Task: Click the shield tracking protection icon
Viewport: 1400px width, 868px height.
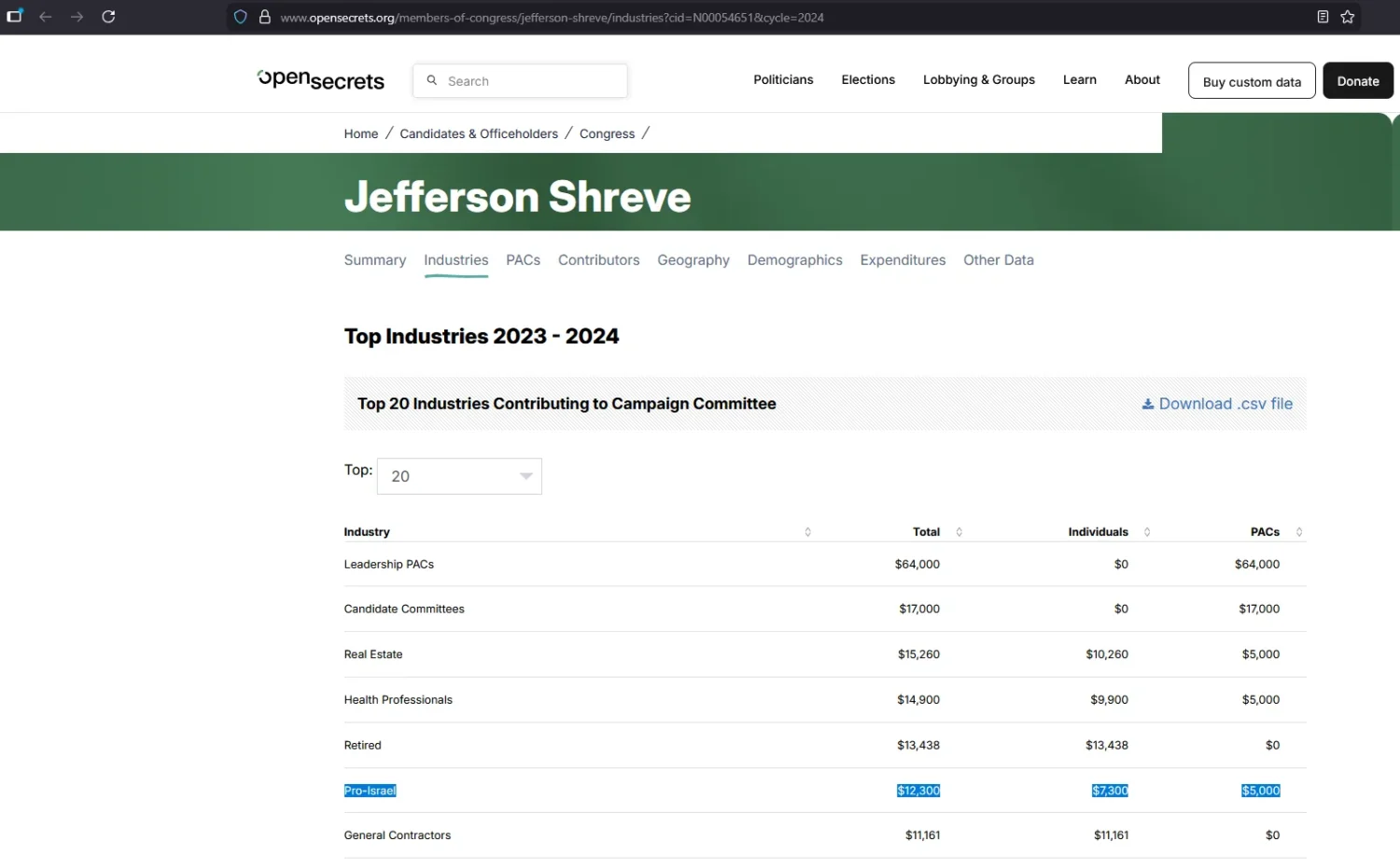Action: [x=241, y=17]
